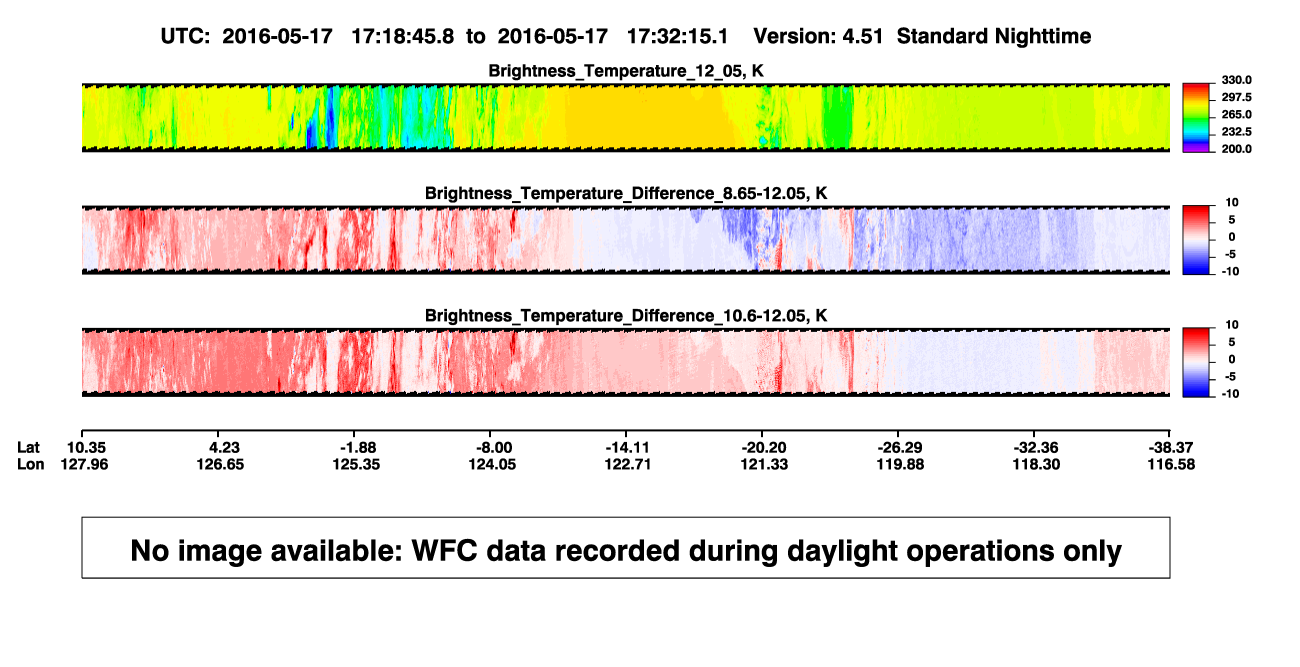The height and width of the screenshot is (667, 1300).
Task: Click the 'Brightness_Temperature_Difference_10.6-12.05, K' title
Action: tap(626, 315)
